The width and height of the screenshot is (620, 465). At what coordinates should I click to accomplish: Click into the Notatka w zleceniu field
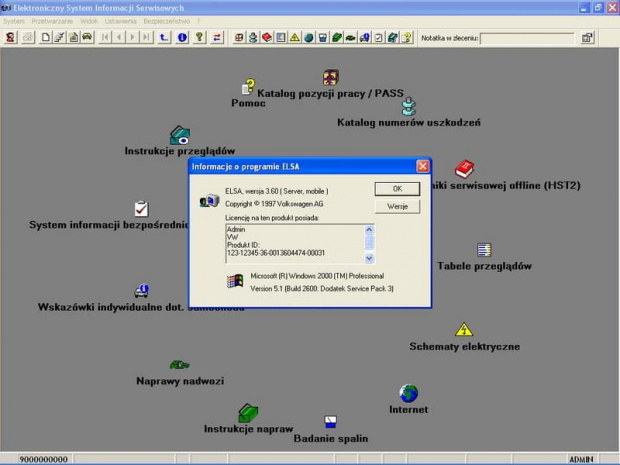(x=527, y=38)
